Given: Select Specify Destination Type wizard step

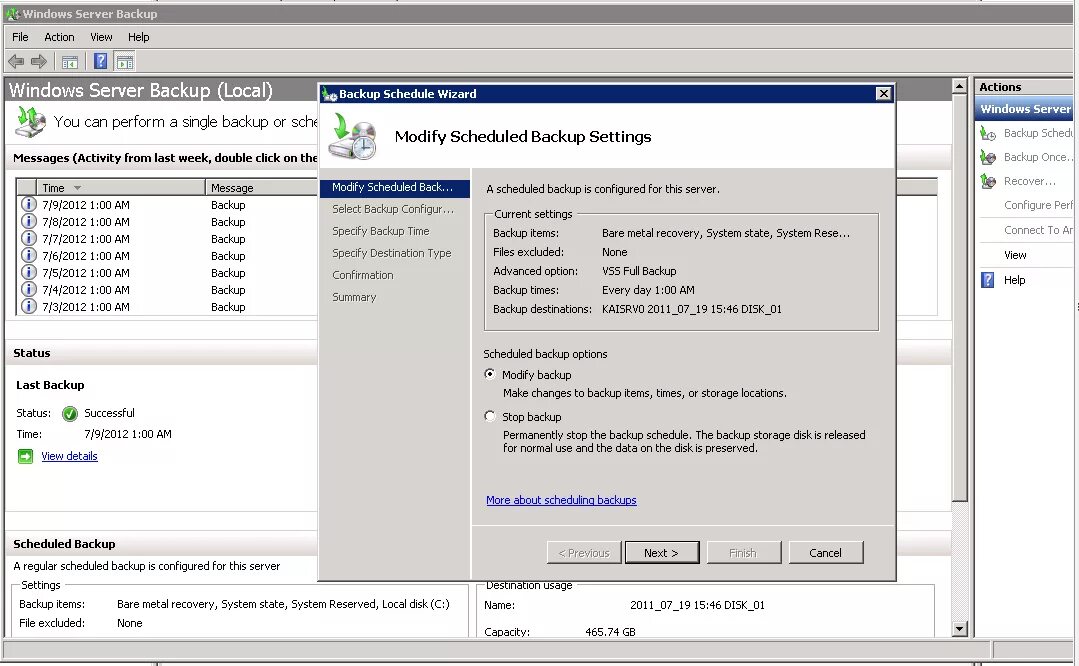Looking at the screenshot, I should 394,253.
